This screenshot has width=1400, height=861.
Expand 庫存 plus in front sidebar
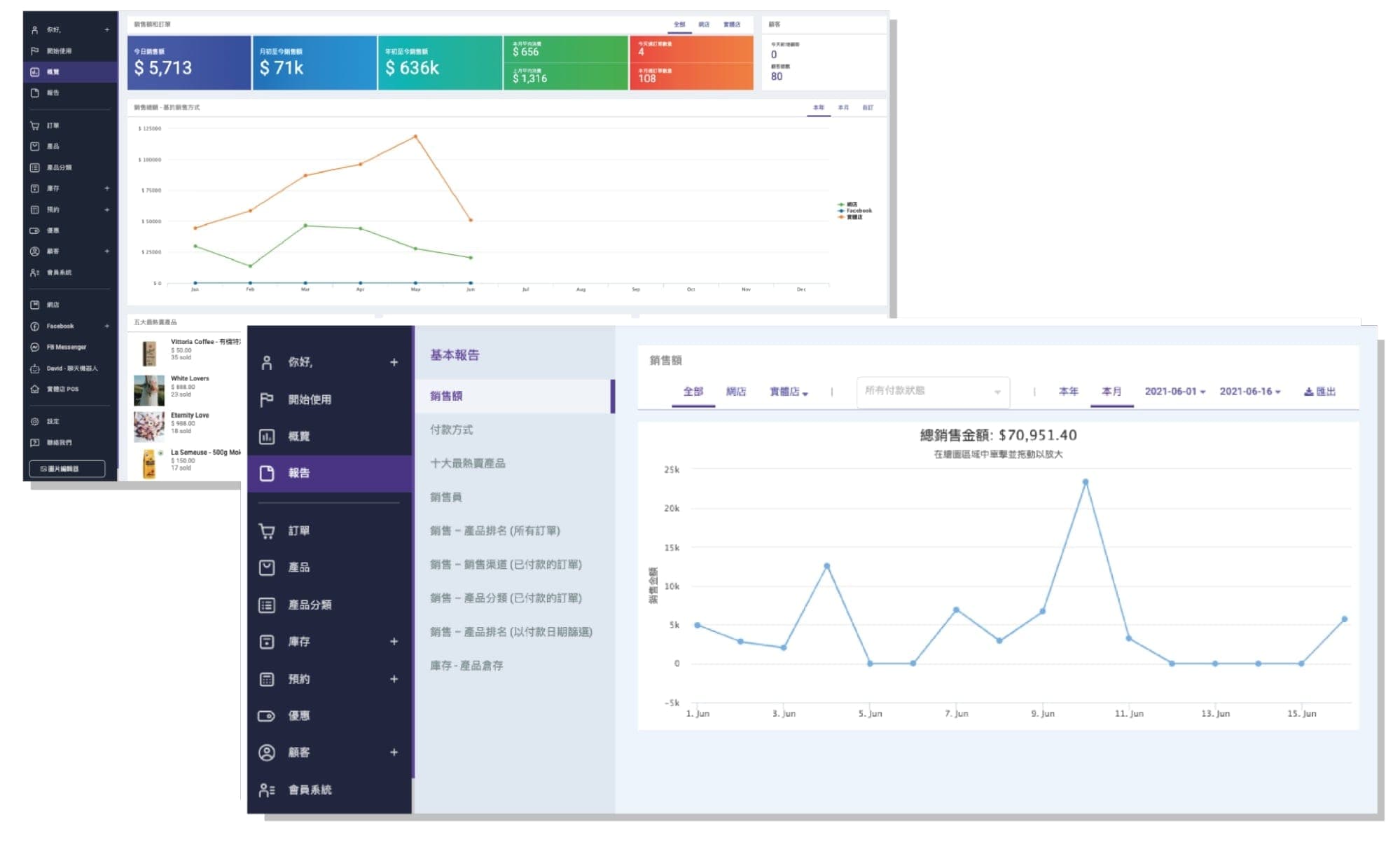(x=394, y=642)
